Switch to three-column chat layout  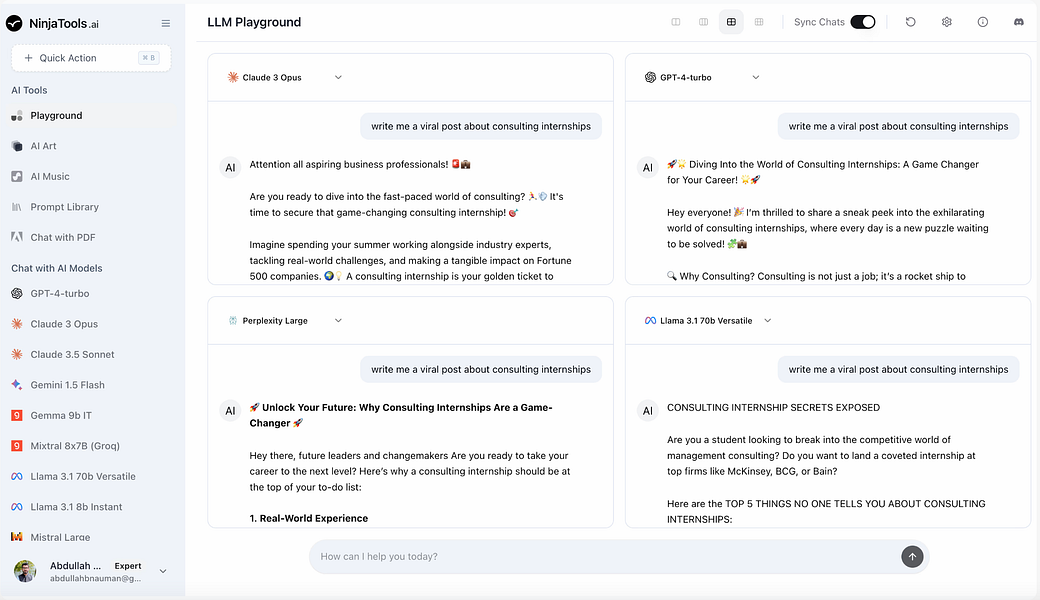[704, 22]
